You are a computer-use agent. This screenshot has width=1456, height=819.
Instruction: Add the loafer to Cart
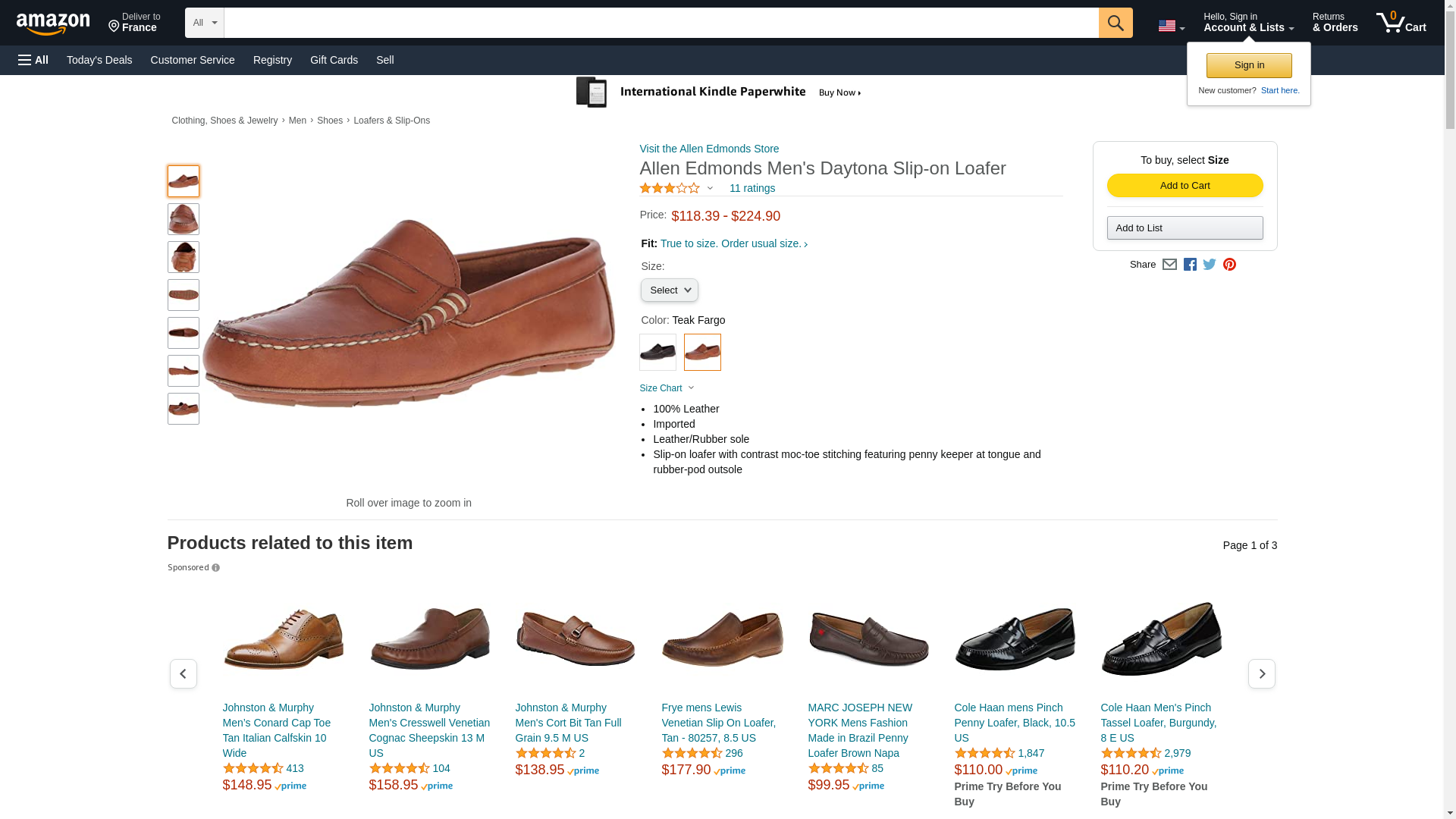click(1185, 186)
